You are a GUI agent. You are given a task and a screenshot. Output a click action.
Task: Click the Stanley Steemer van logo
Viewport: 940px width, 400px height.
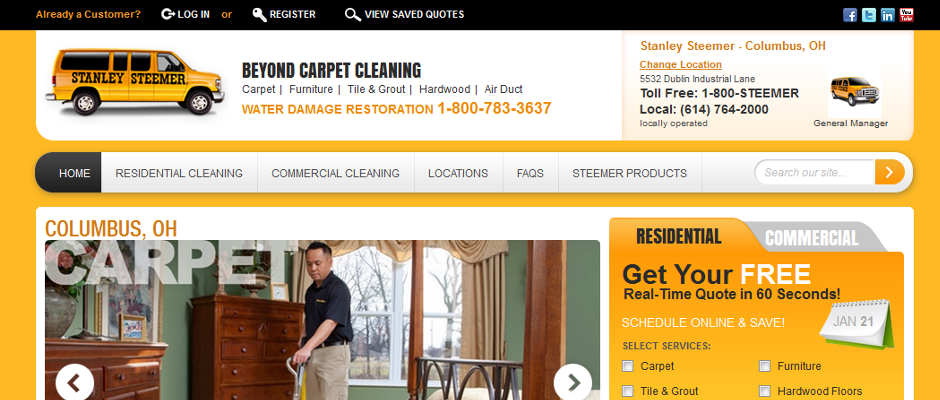pos(135,82)
